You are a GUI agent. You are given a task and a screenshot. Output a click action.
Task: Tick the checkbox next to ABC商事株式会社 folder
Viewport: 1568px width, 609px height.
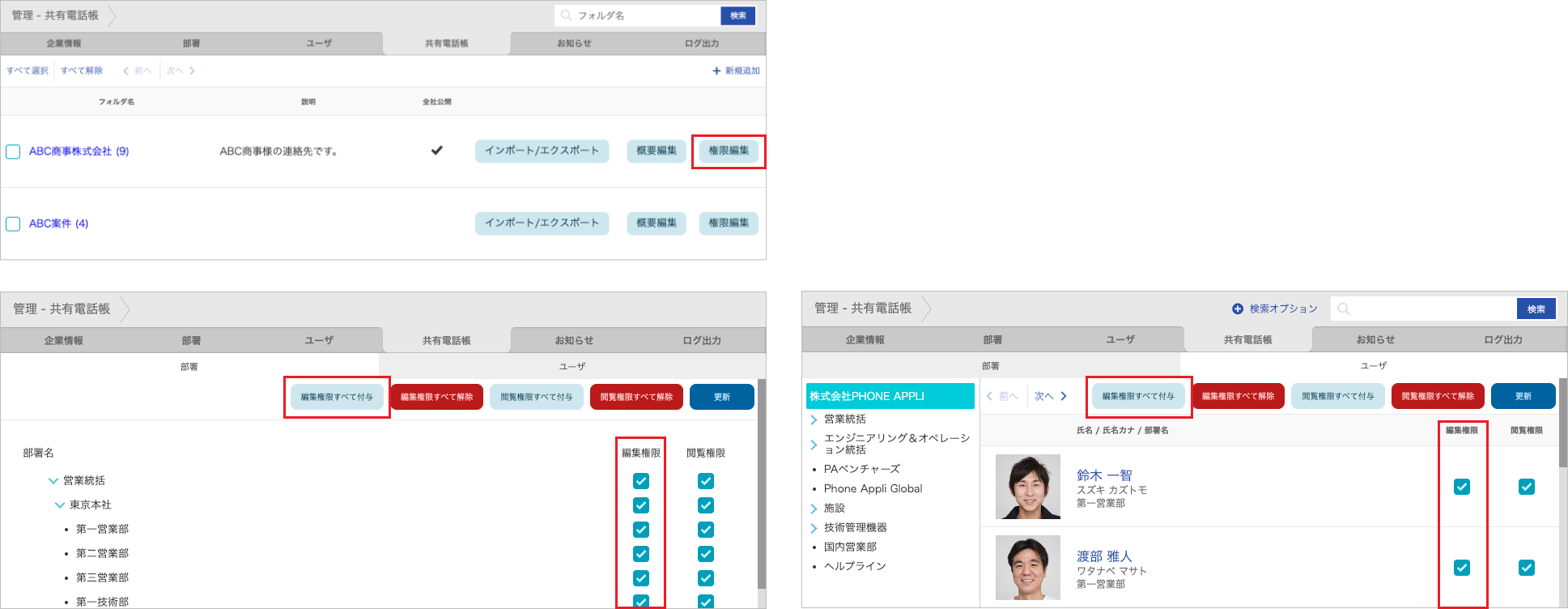(13, 151)
